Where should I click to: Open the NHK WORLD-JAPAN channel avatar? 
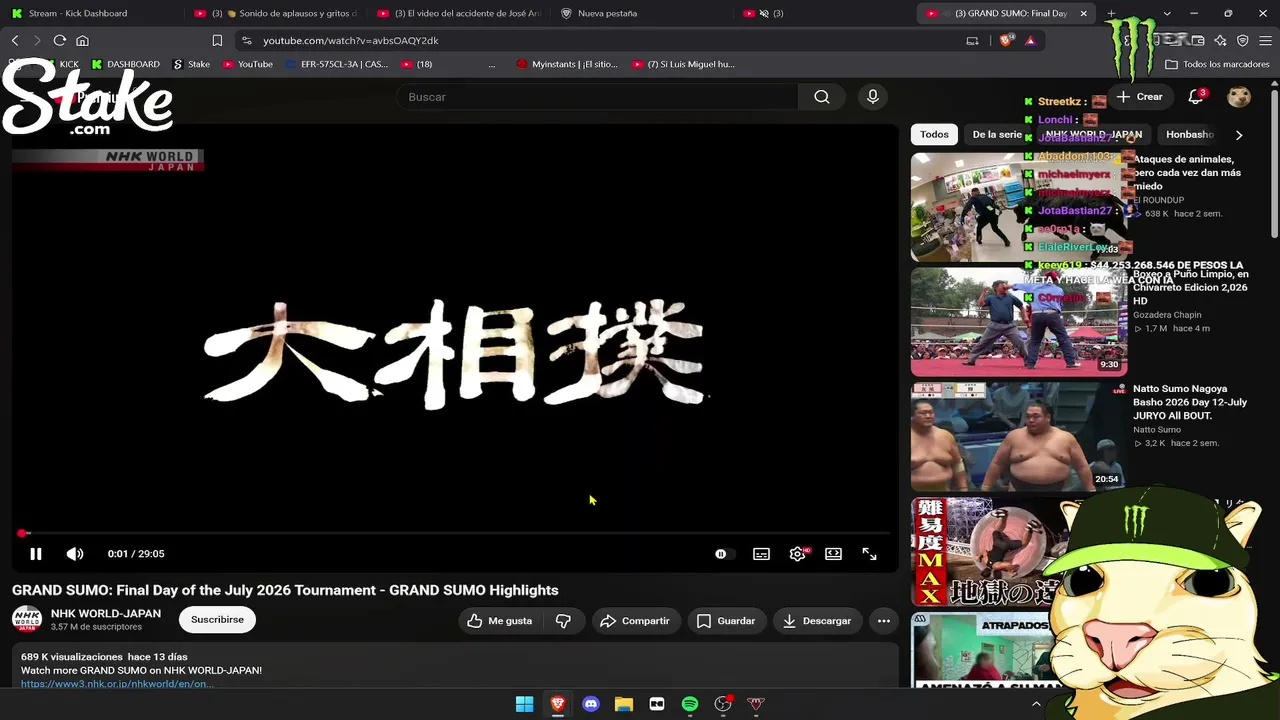(x=27, y=620)
